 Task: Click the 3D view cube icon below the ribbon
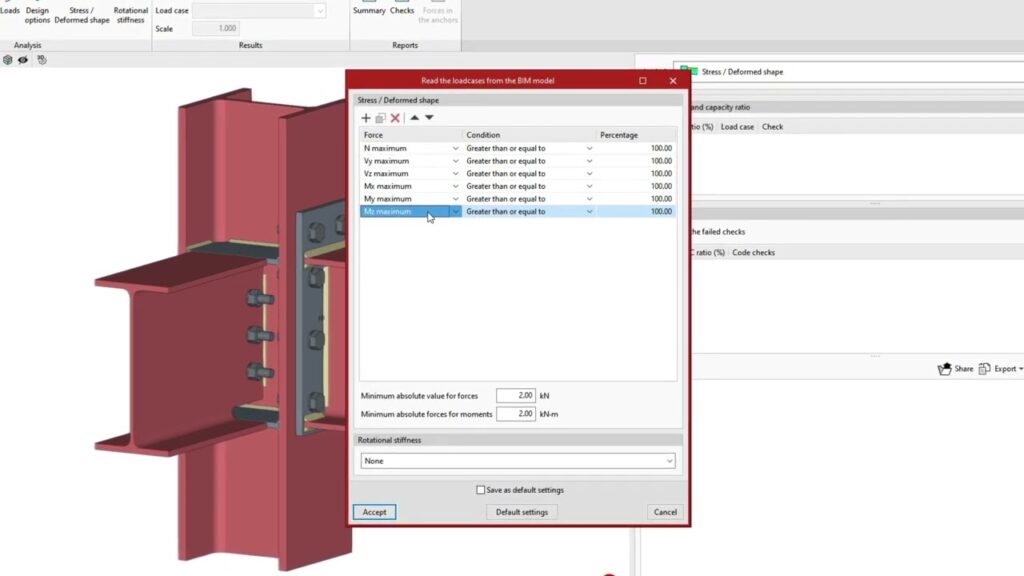(8, 60)
